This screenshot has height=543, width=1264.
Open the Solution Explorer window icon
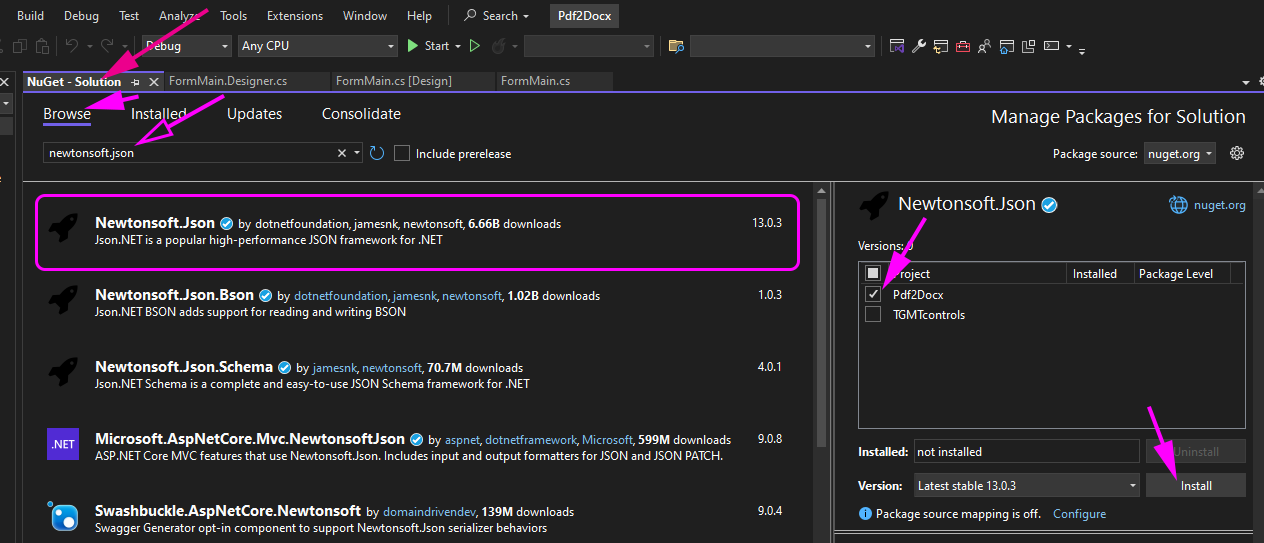pyautogui.click(x=897, y=46)
